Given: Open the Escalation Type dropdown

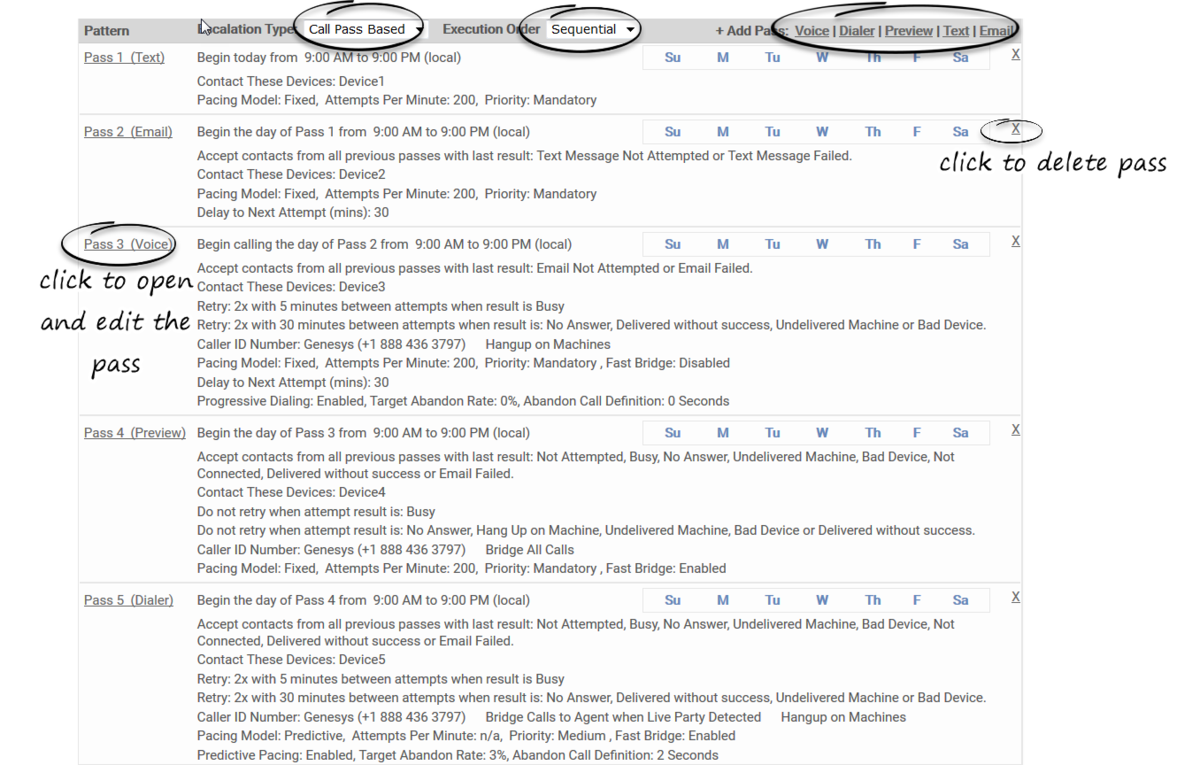Looking at the screenshot, I should [x=365, y=29].
